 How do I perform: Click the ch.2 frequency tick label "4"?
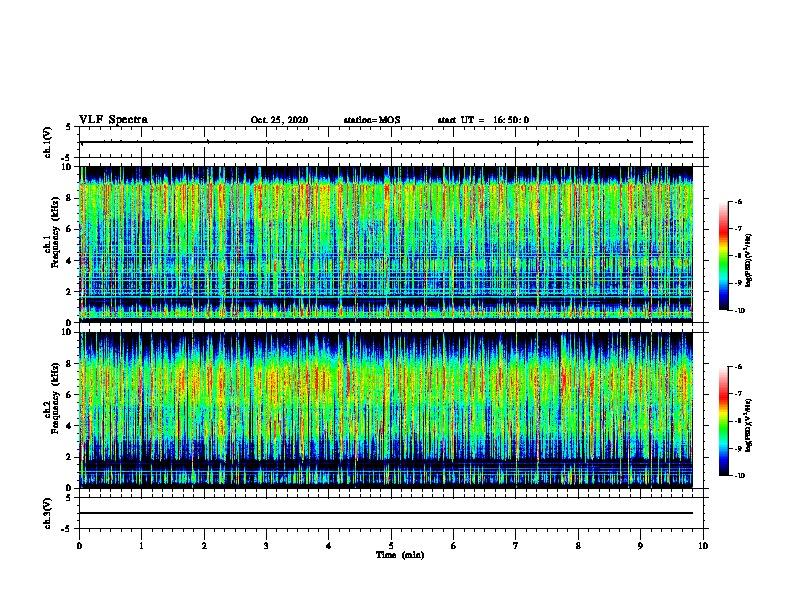pyautogui.click(x=69, y=426)
